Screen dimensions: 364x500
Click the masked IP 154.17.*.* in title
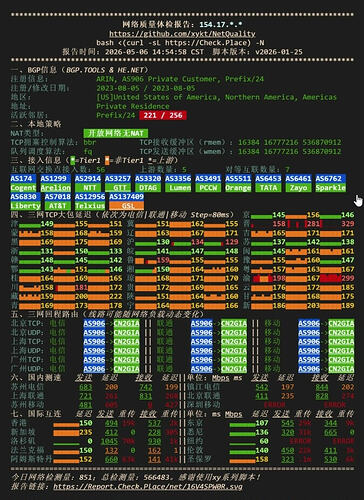coord(221,25)
